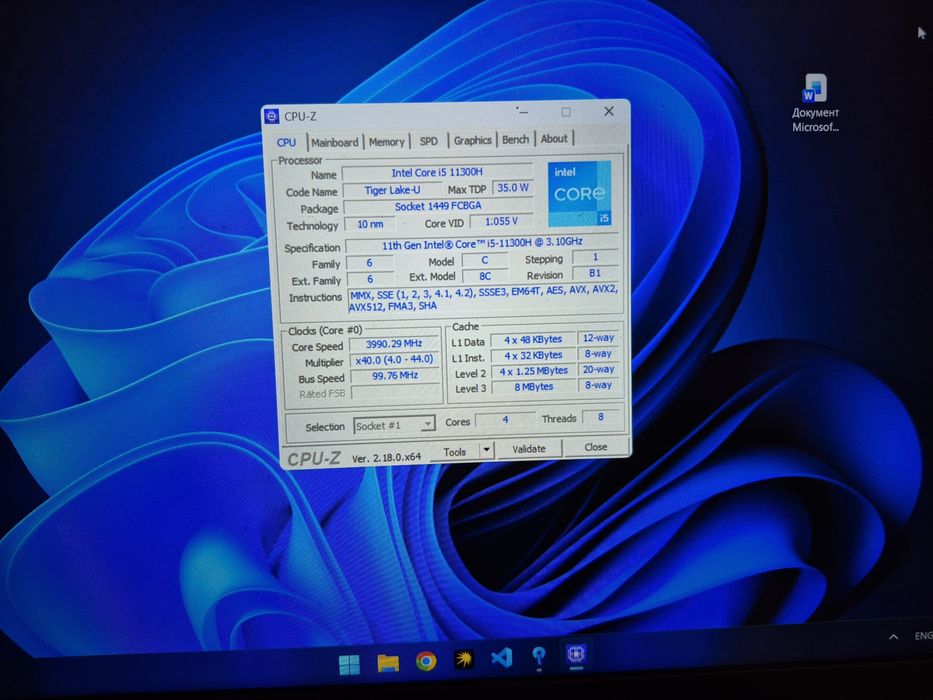The image size is (933, 700).
Task: Click the Tools button
Action: [x=455, y=452]
